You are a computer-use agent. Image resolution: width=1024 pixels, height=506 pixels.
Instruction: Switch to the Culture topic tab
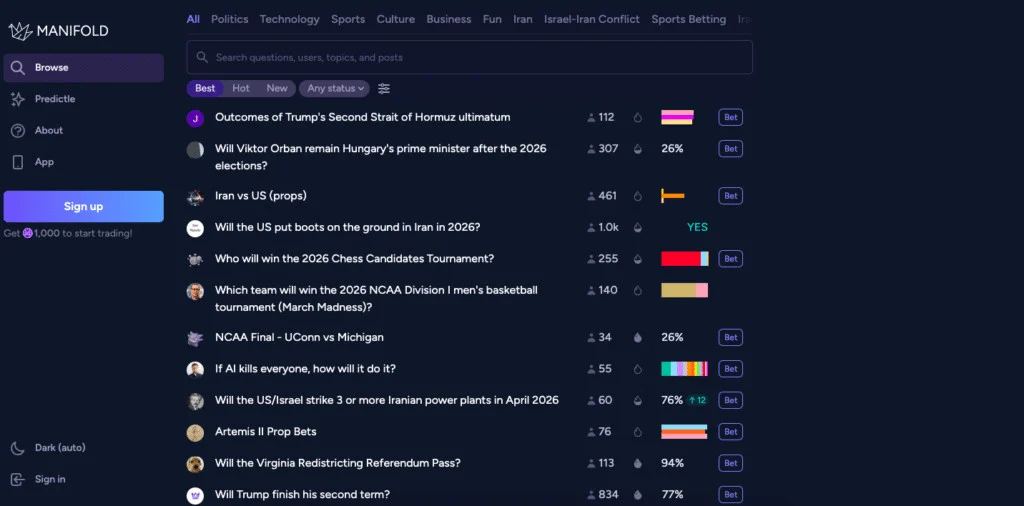click(x=396, y=20)
